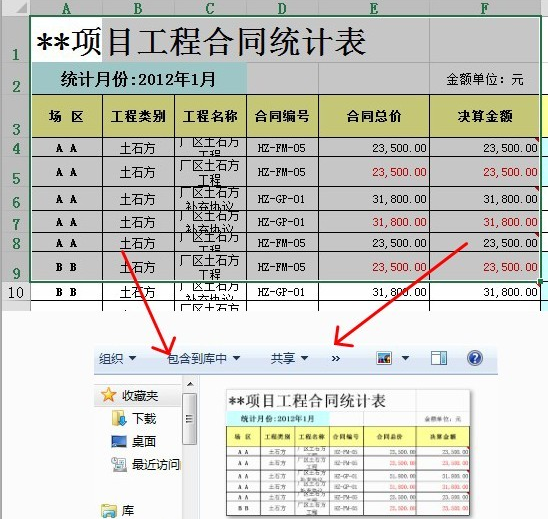Screen dimensions: 548x519
Task: Click the change view picture icon
Action: (384, 358)
